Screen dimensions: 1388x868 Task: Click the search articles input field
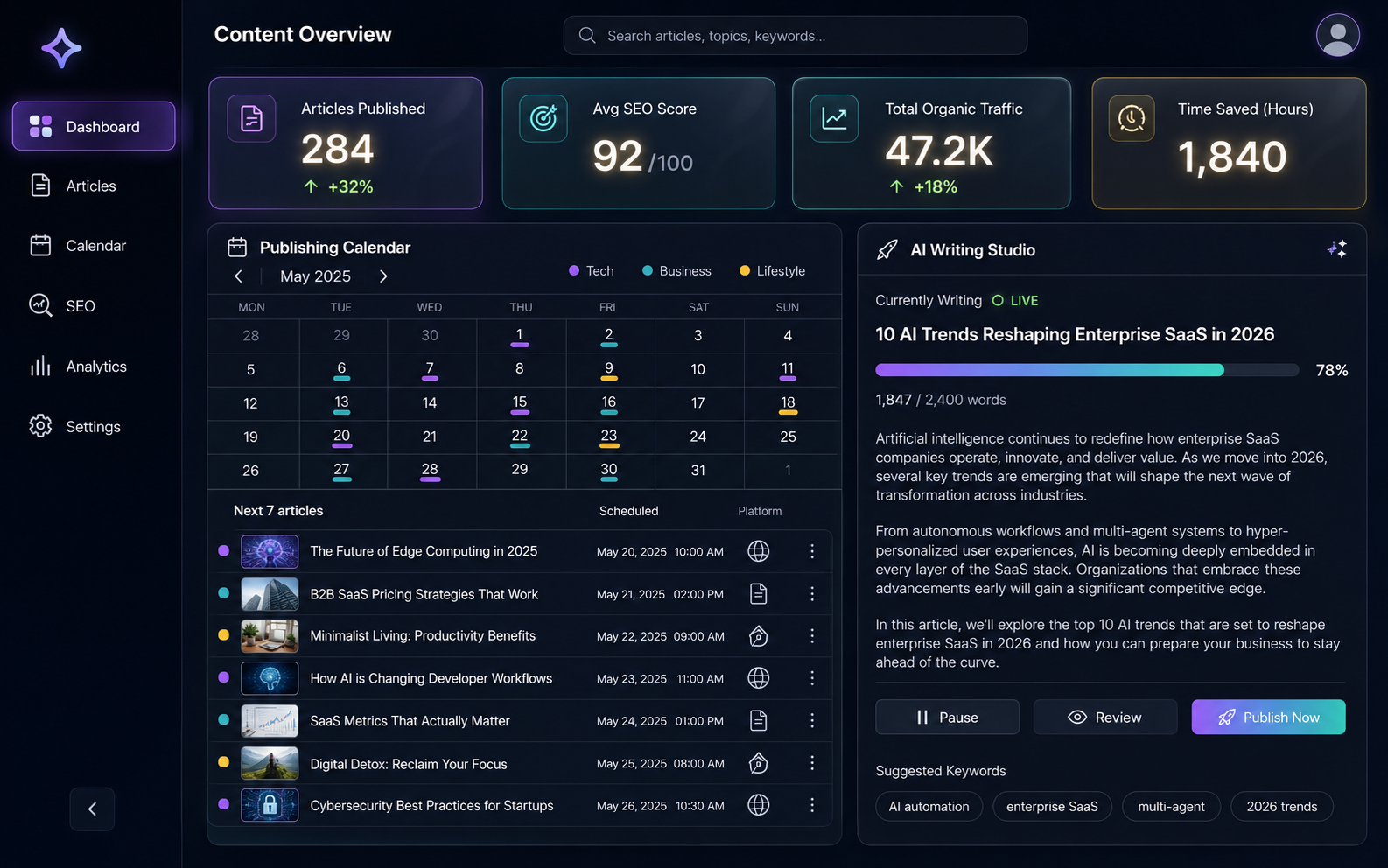point(796,36)
